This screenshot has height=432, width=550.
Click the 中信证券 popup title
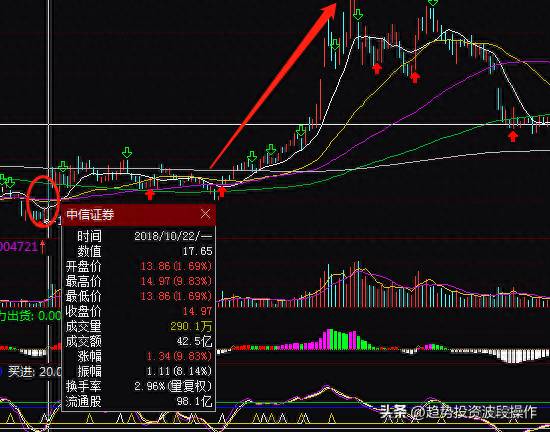pos(90,215)
